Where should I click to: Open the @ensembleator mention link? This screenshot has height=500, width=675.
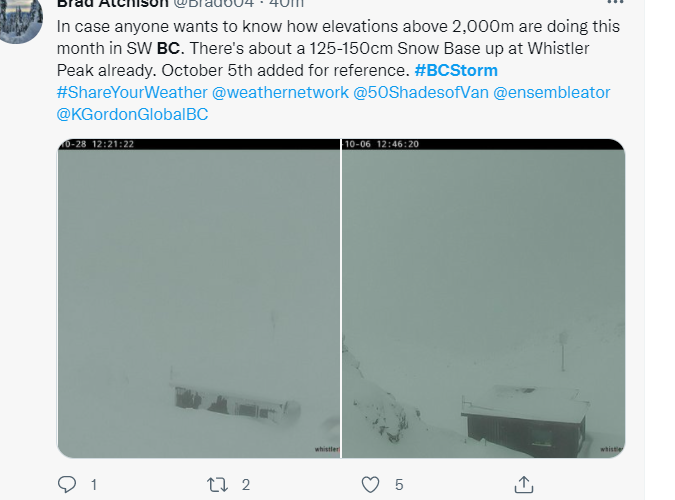coord(551,92)
